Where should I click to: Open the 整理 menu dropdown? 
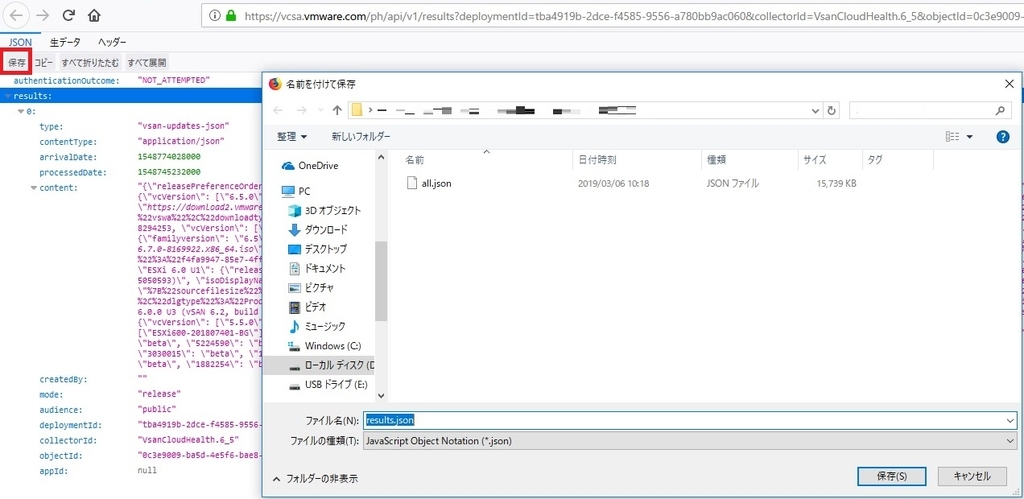click(x=292, y=137)
